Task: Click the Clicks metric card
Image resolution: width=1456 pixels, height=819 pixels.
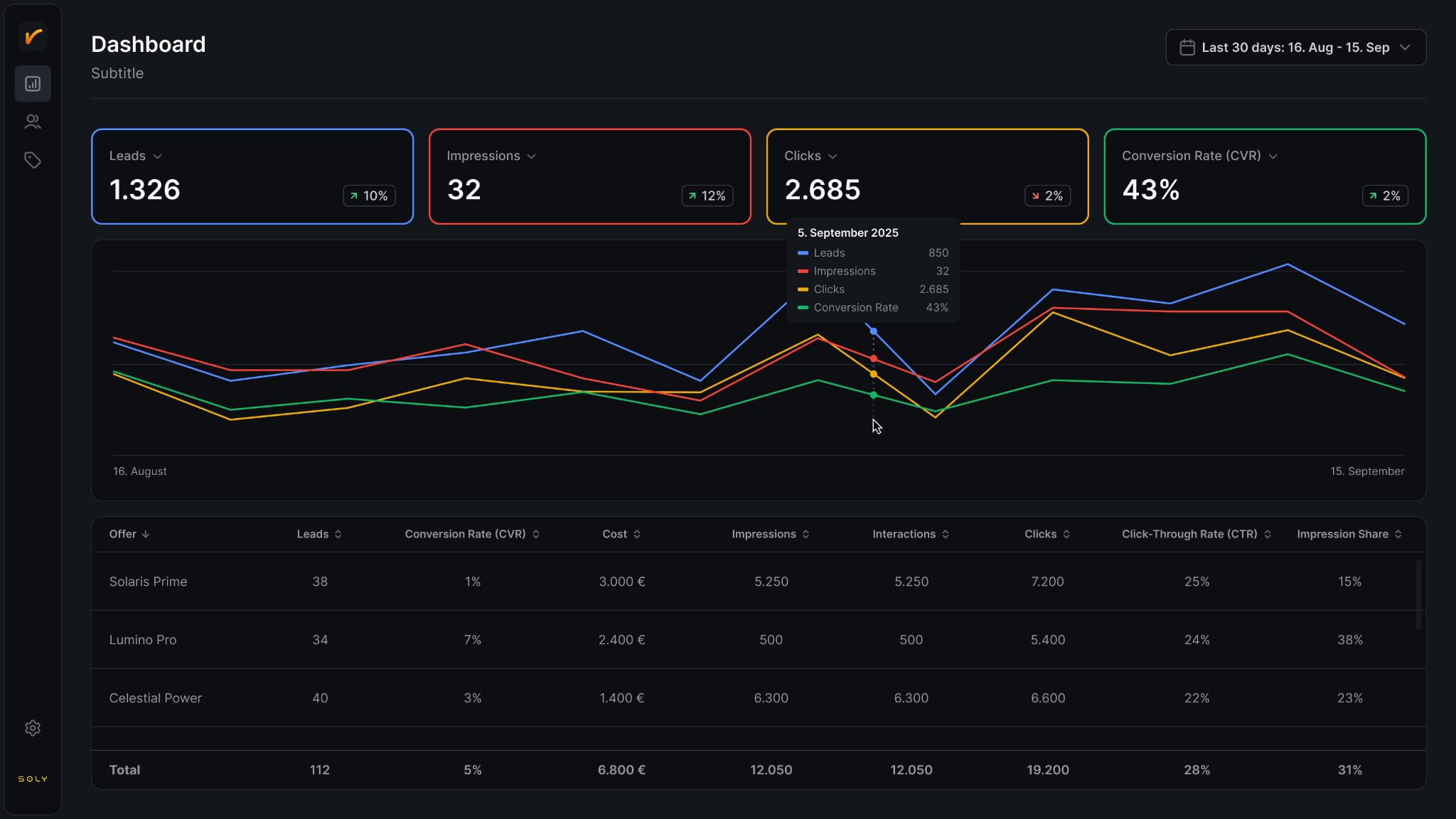Action: pyautogui.click(x=927, y=176)
